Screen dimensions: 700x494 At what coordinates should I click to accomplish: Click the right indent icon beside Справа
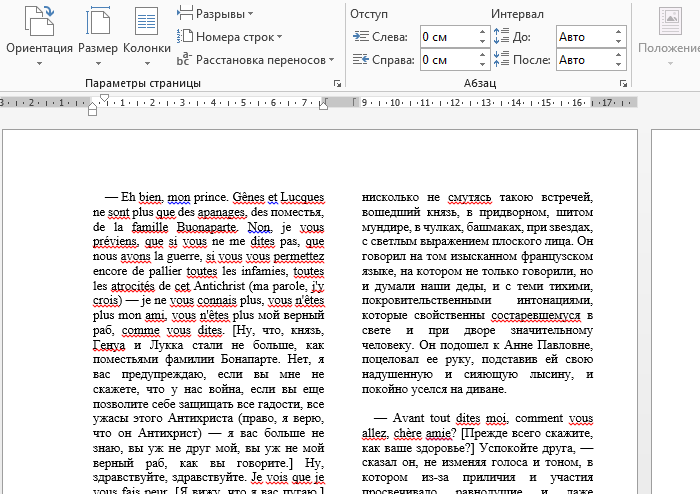click(x=361, y=59)
